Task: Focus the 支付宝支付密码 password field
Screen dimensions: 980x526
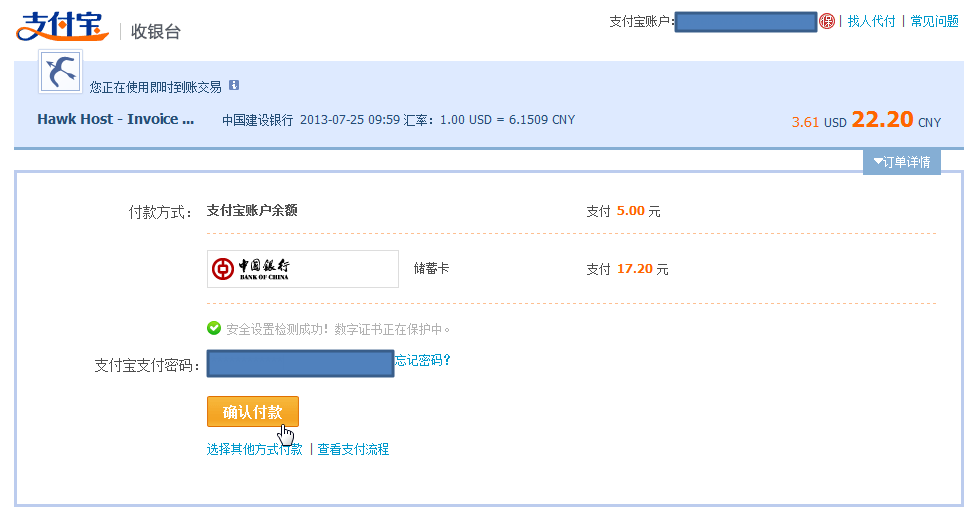Action: tap(300, 364)
